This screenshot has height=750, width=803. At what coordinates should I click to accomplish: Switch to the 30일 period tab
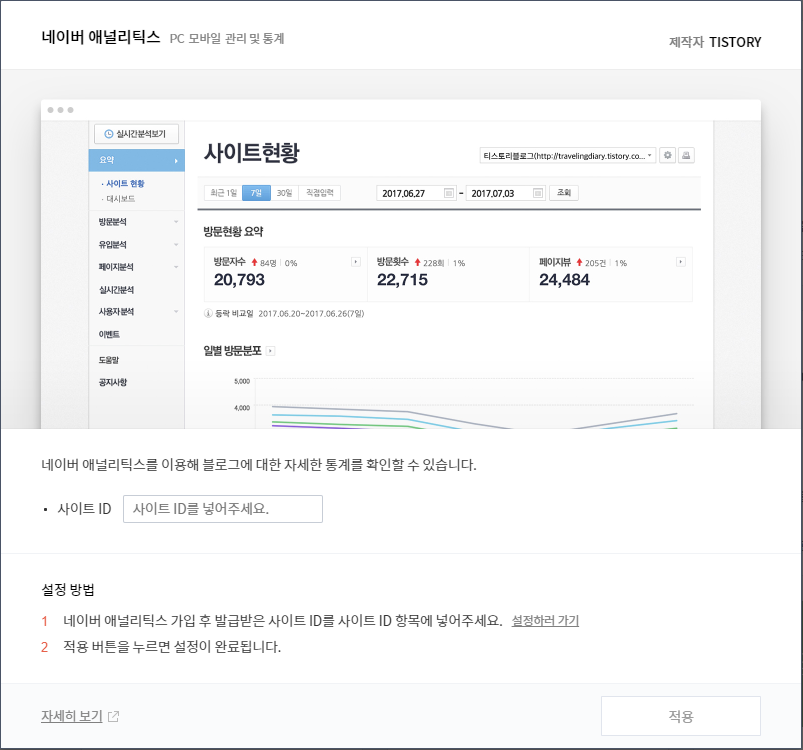tap(284, 192)
